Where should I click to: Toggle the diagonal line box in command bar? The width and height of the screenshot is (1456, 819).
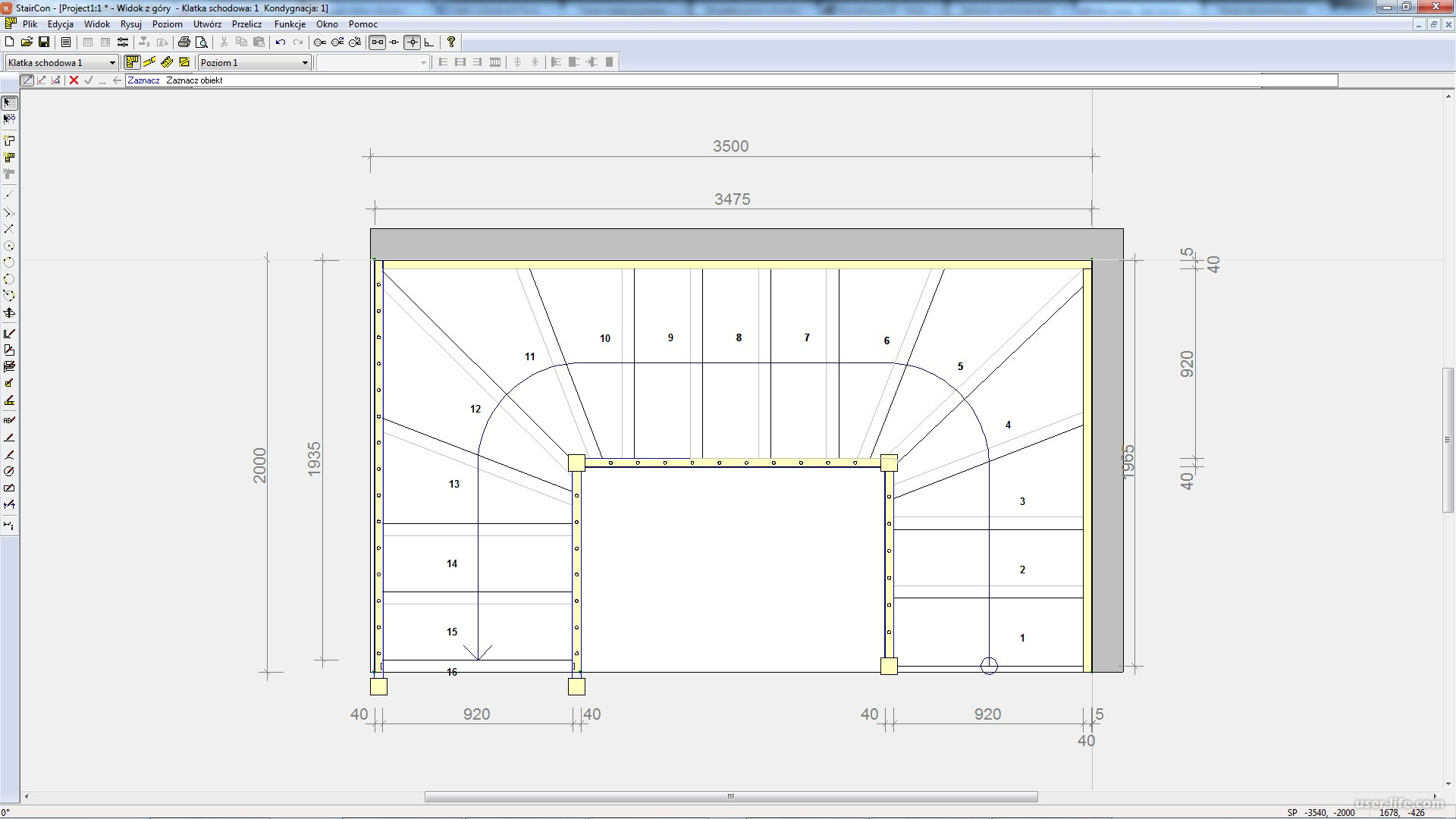[27, 80]
